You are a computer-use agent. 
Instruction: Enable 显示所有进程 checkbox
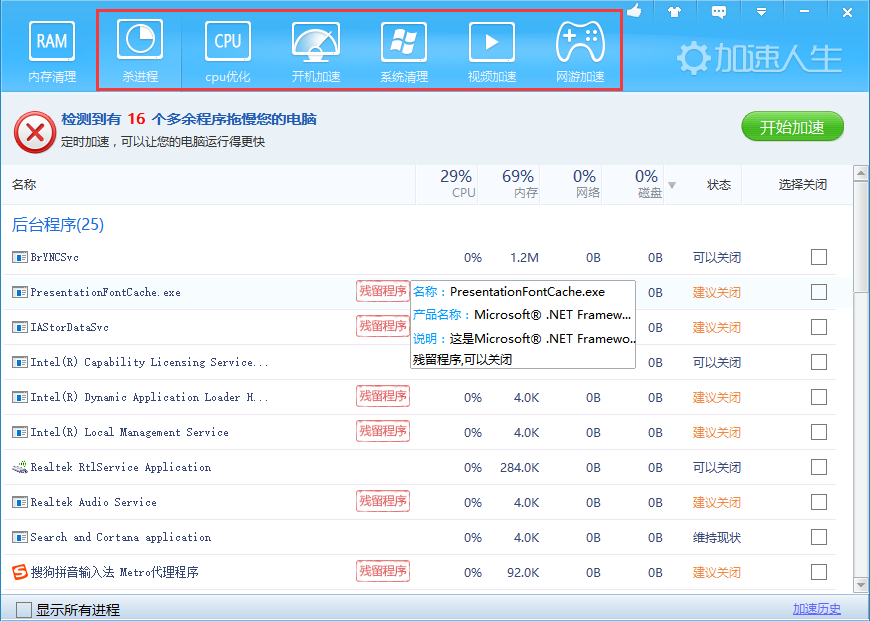coord(24,609)
